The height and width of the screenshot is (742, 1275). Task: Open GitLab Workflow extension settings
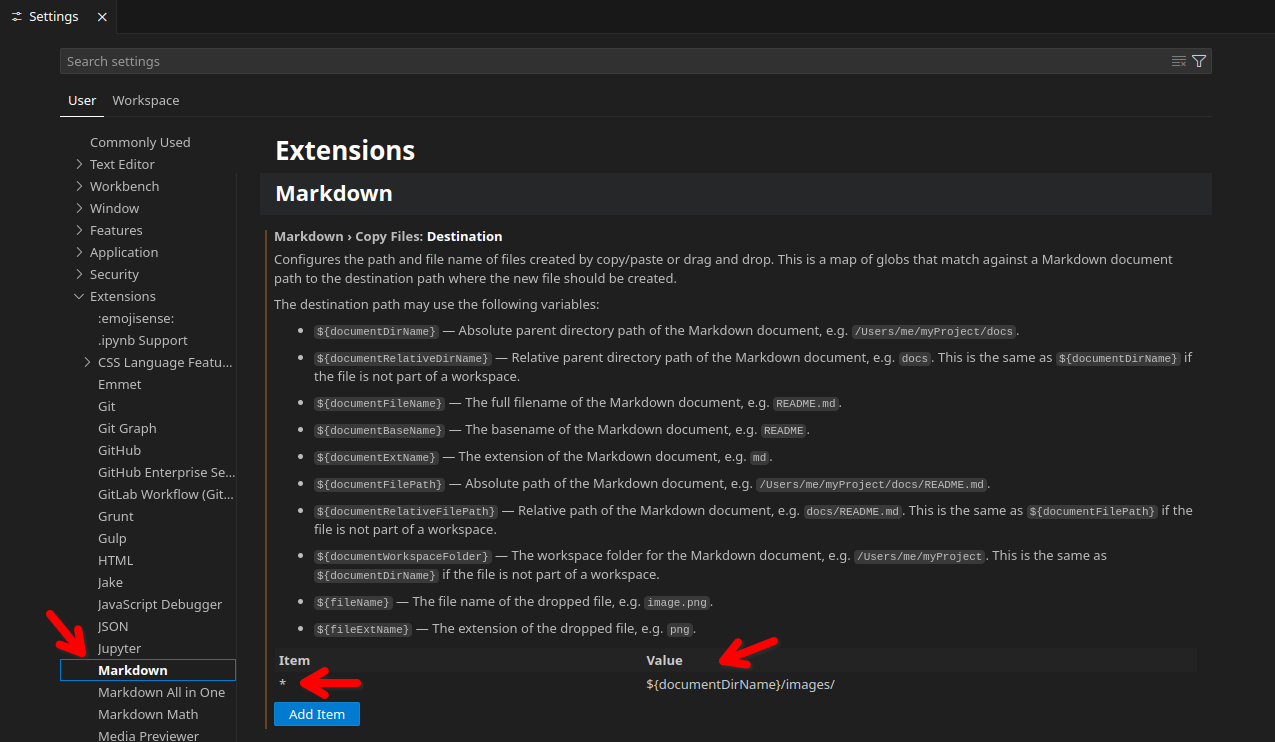166,494
